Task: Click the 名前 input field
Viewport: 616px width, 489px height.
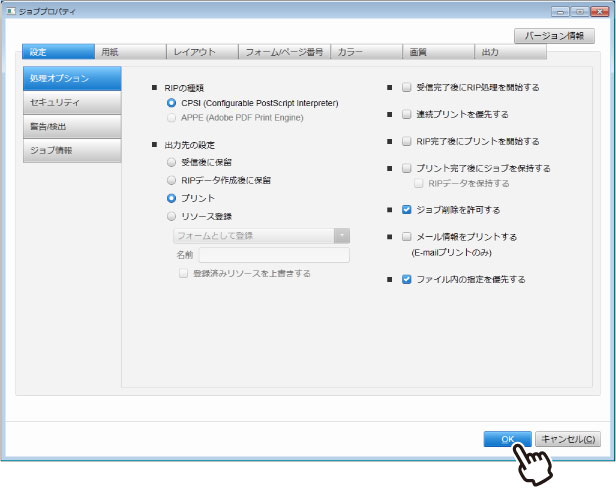Action: [274, 255]
